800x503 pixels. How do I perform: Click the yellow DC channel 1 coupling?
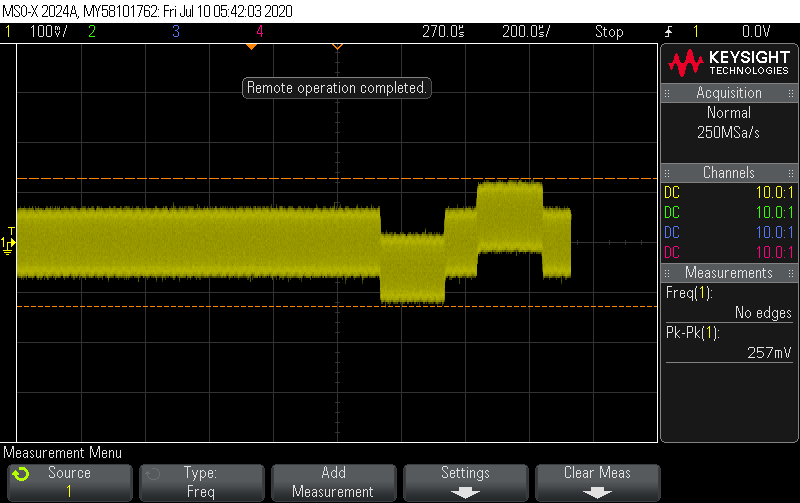pos(672,193)
